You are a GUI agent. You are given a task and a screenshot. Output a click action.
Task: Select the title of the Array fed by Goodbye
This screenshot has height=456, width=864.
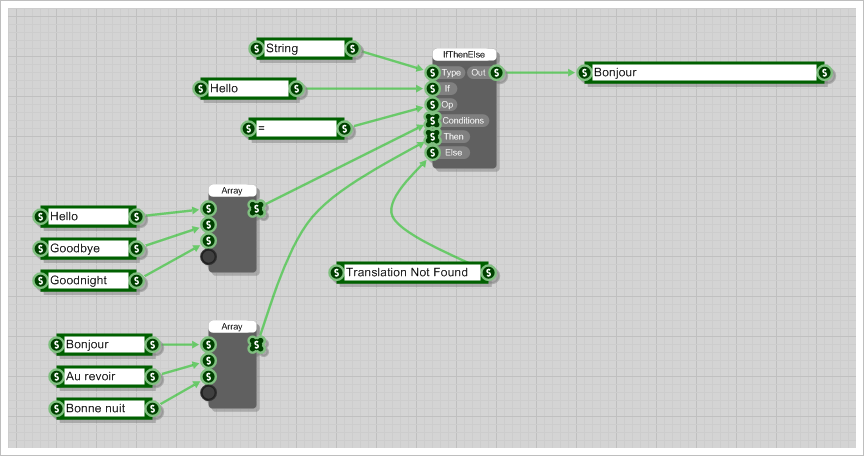pos(232,190)
